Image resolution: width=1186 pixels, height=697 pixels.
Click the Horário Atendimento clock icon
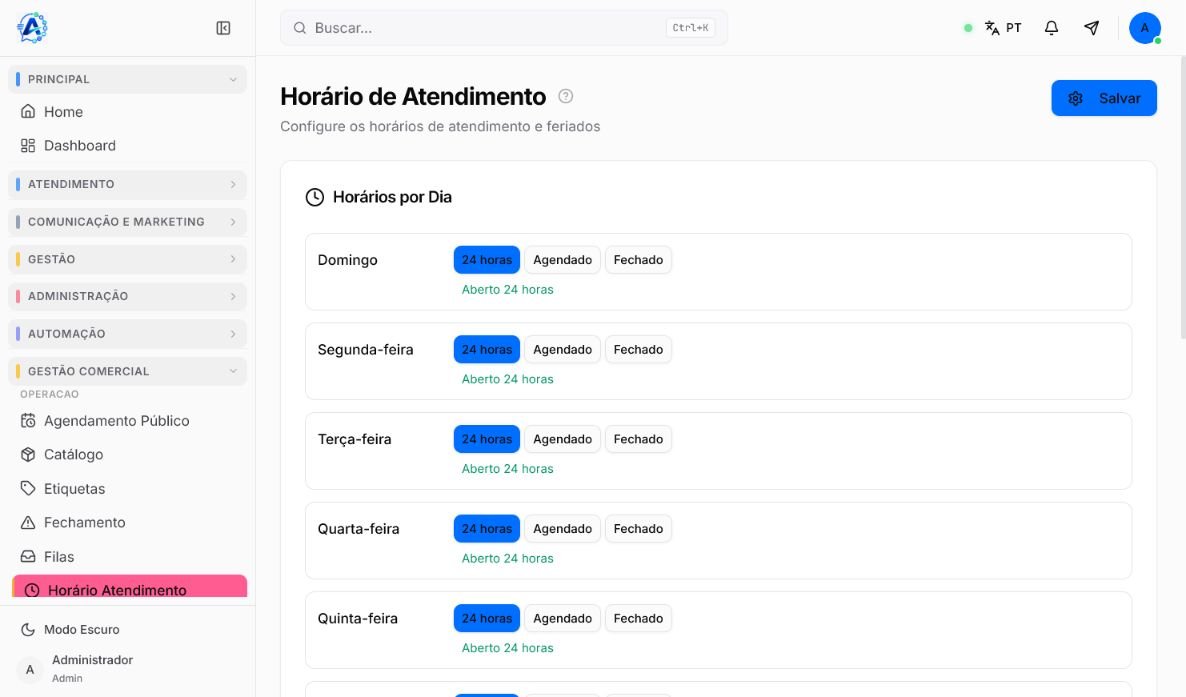pos(32,590)
